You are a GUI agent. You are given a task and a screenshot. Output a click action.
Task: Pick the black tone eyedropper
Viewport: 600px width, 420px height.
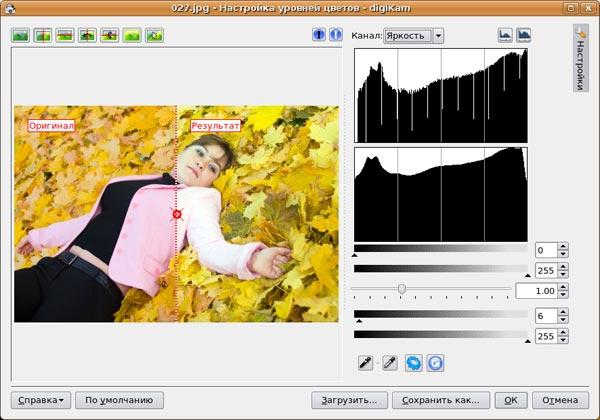click(366, 363)
